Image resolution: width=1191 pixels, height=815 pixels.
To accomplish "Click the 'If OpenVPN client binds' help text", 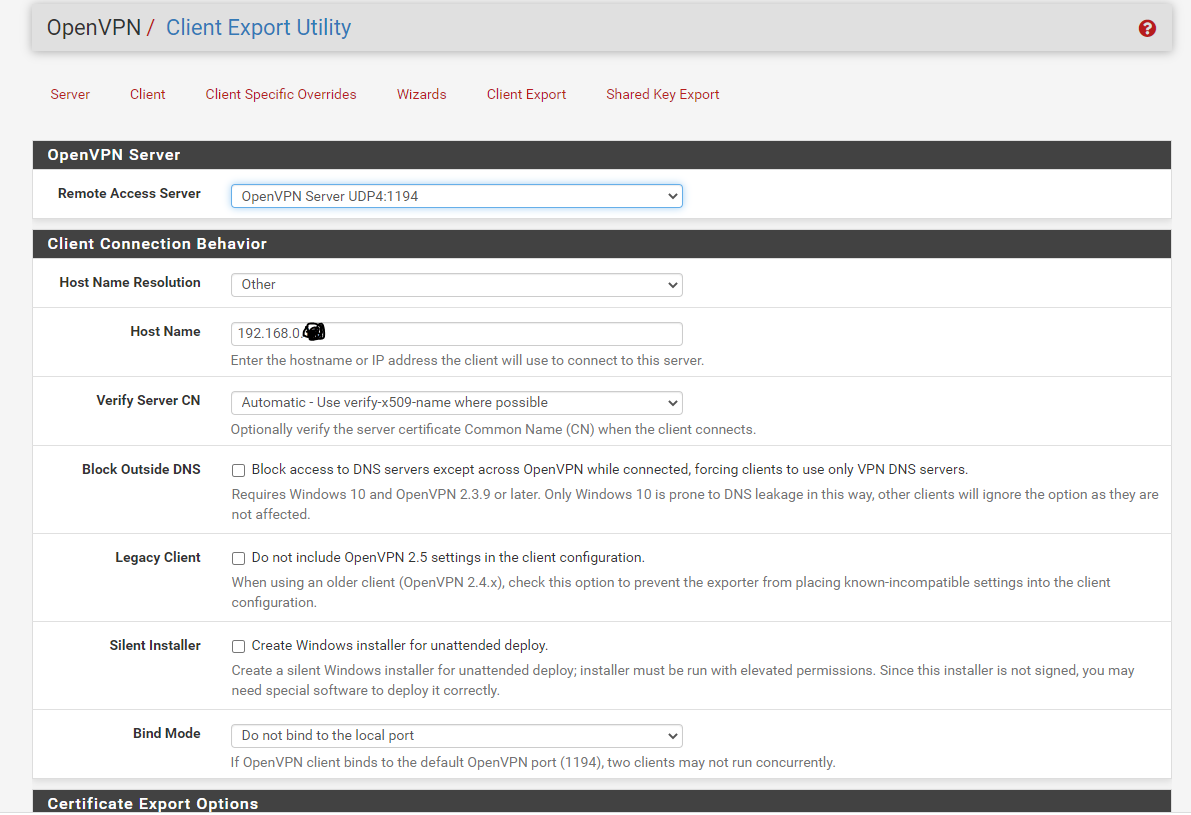I will pos(533,762).
